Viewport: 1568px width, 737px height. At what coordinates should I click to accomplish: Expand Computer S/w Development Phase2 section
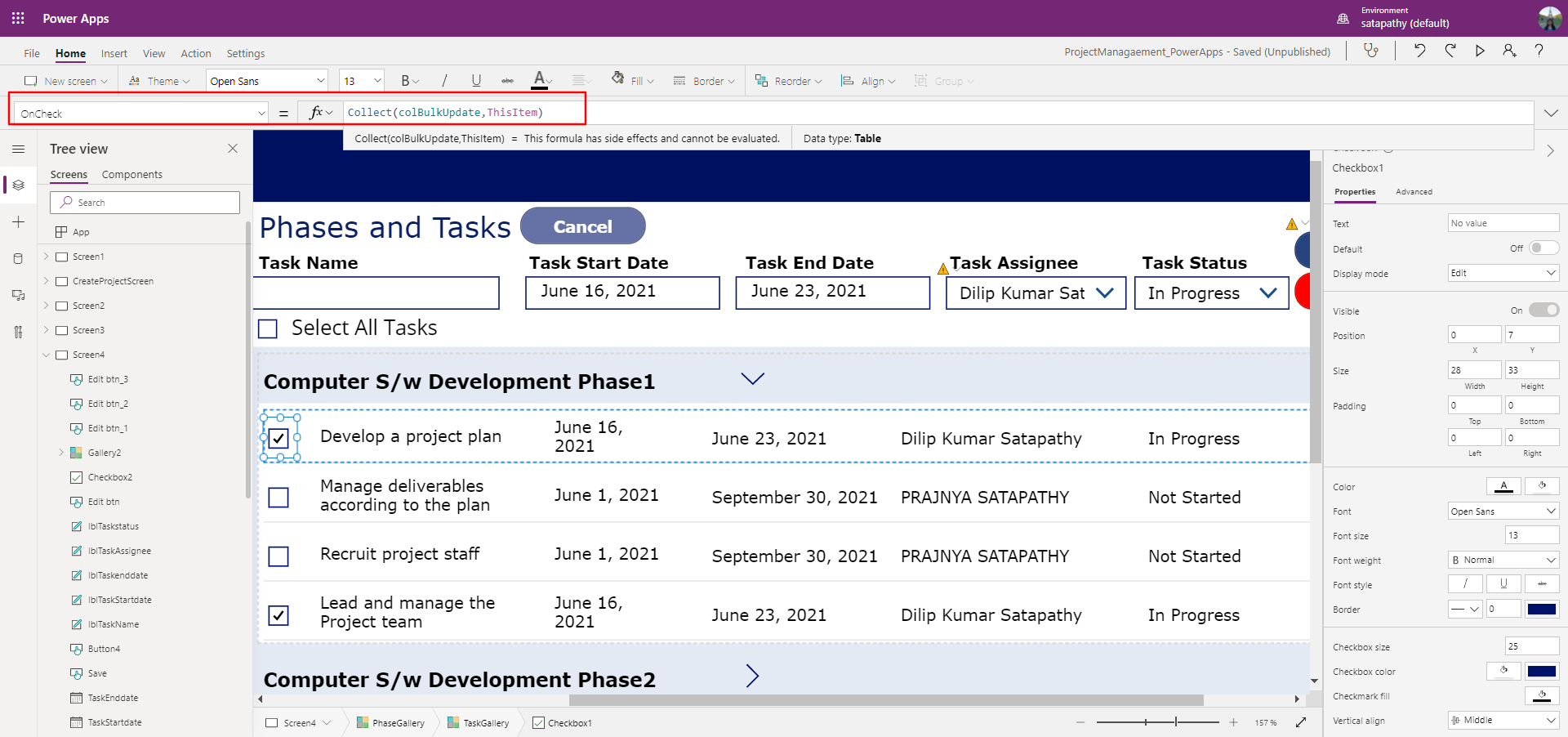point(751,676)
